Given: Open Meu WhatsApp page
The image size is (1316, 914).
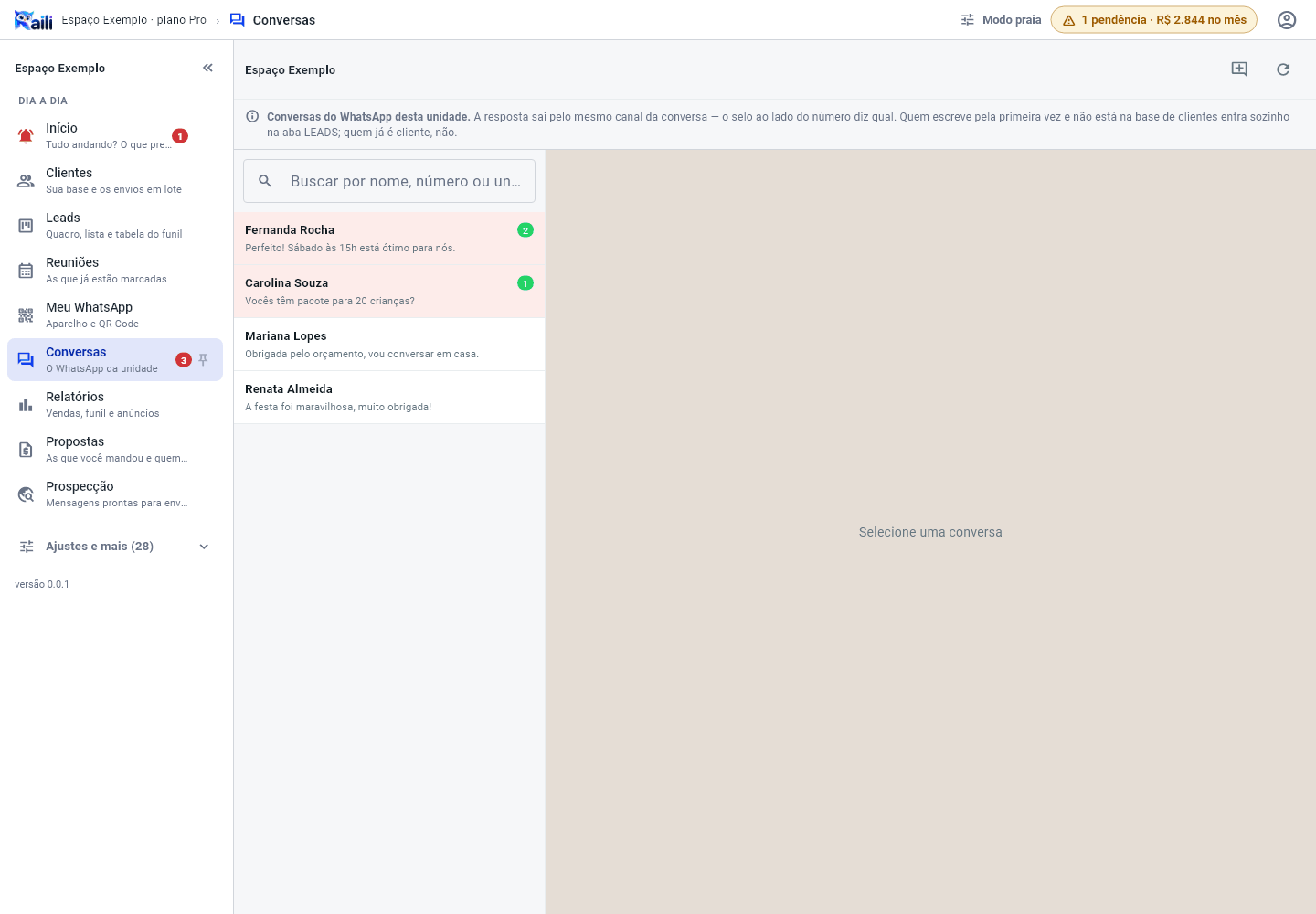Looking at the screenshot, I should pos(115,315).
